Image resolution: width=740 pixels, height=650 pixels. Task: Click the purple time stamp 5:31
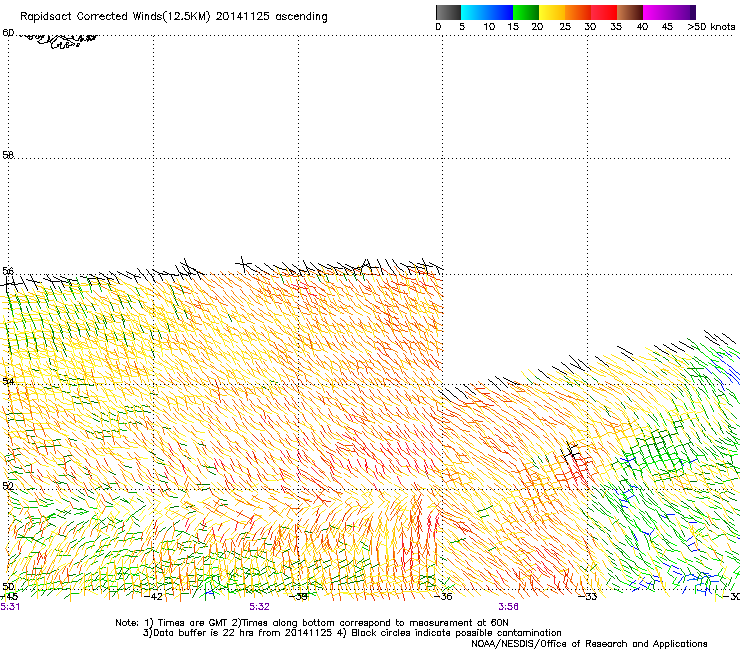pyautogui.click(x=10, y=607)
